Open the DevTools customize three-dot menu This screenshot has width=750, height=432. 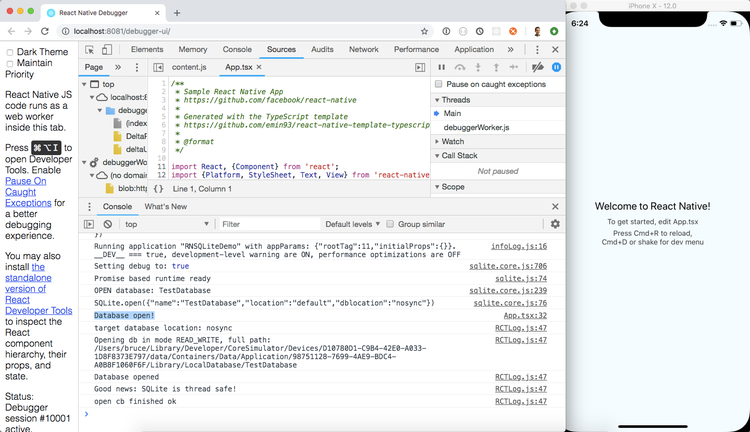pyautogui.click(x=537, y=50)
